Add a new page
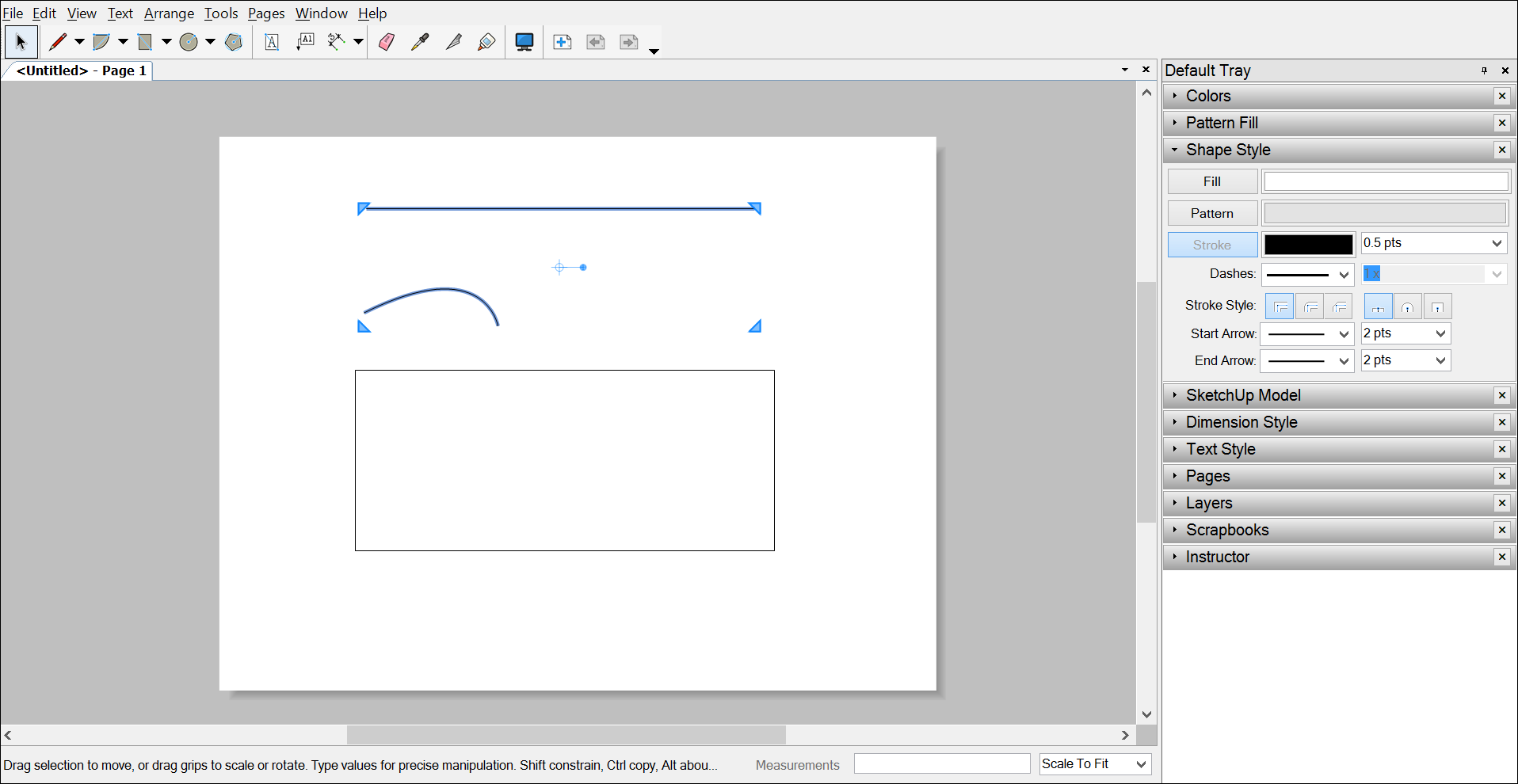 tap(563, 41)
